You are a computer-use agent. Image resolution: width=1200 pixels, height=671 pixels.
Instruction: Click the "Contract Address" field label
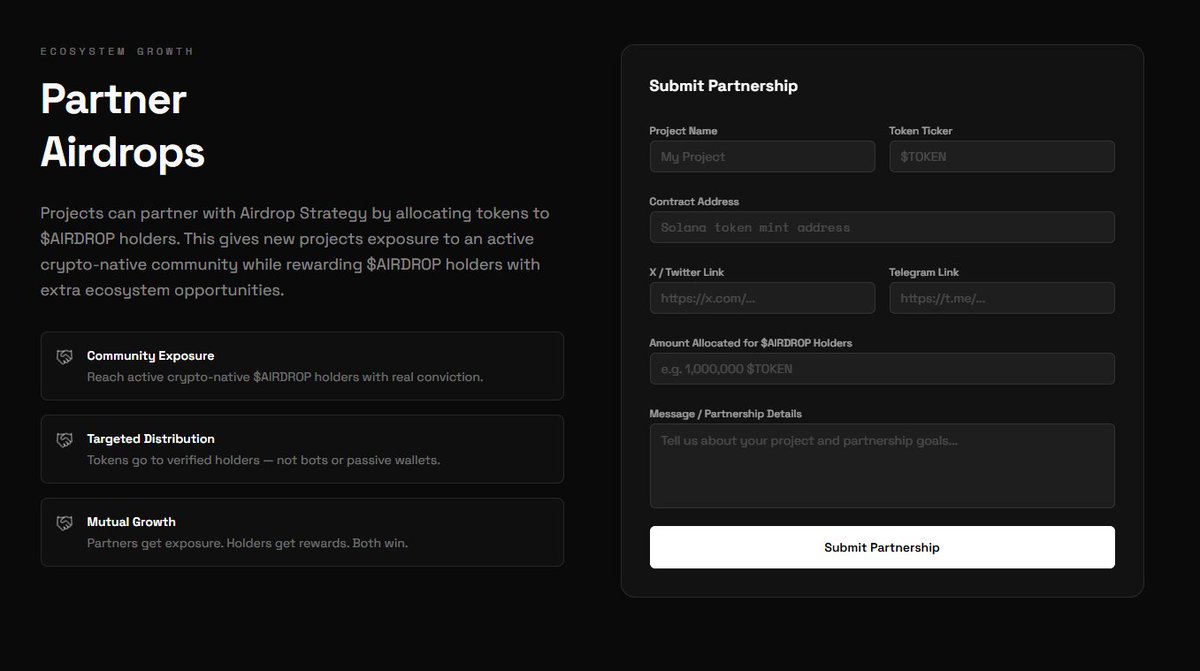pyautogui.click(x=694, y=202)
